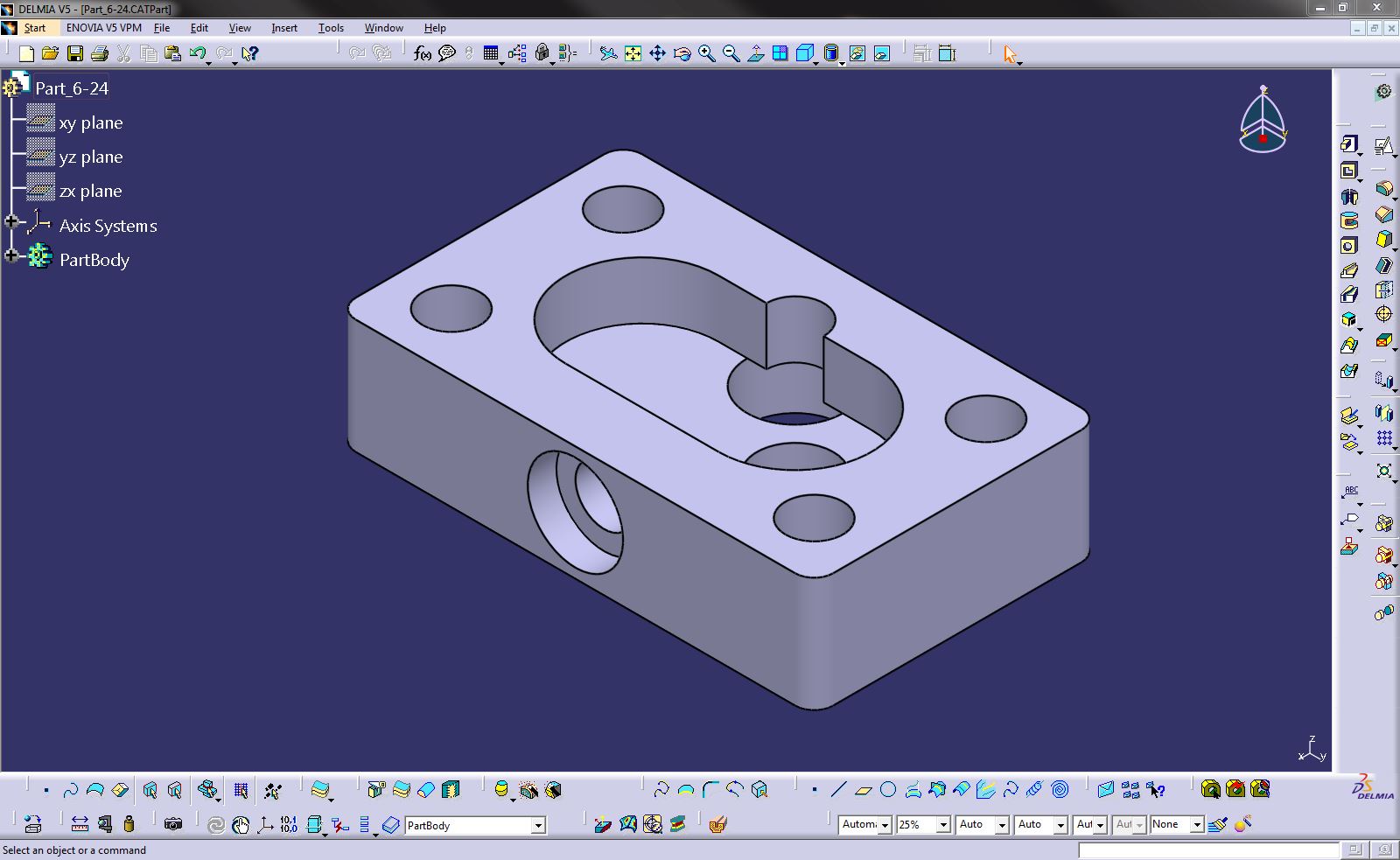Toggle Hide/Show icon in view toolbar
The width and height of the screenshot is (1400, 860).
point(857,53)
